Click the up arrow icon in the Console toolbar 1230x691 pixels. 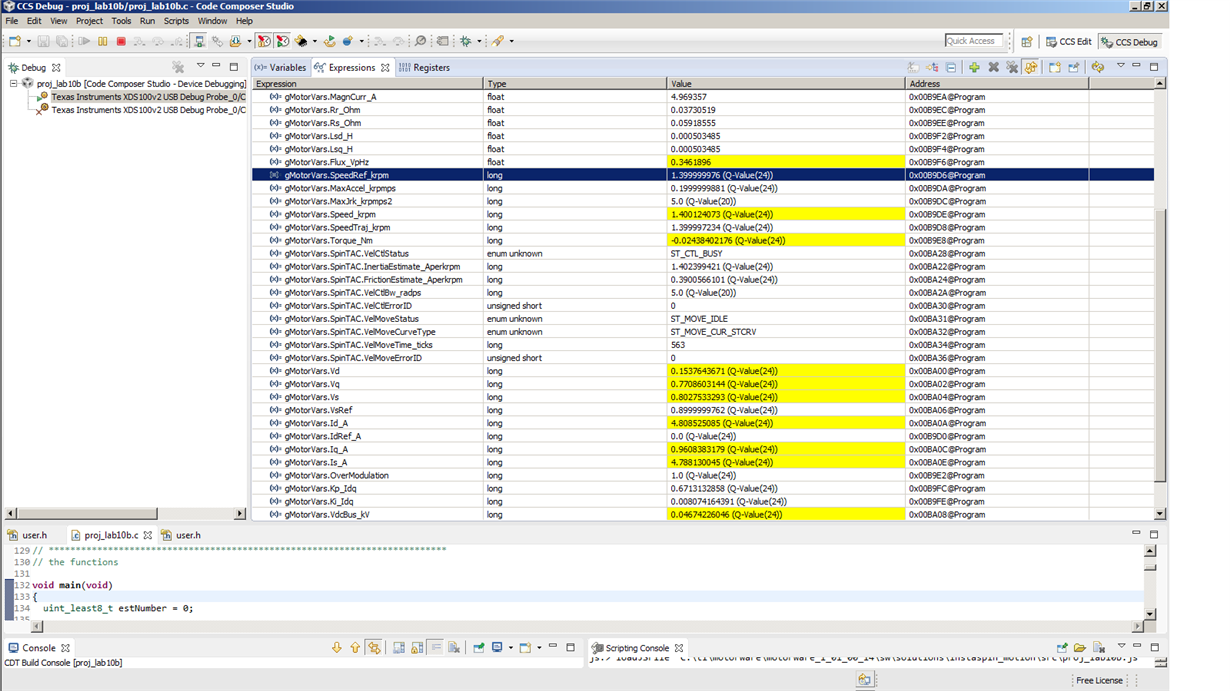(355, 648)
